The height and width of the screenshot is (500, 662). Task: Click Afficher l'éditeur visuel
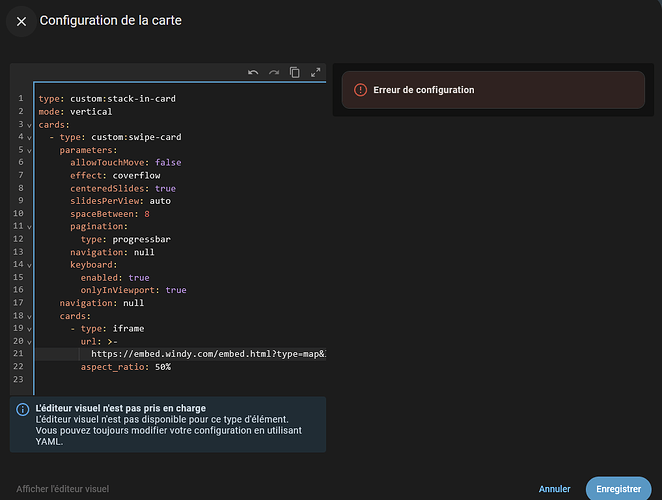62,489
